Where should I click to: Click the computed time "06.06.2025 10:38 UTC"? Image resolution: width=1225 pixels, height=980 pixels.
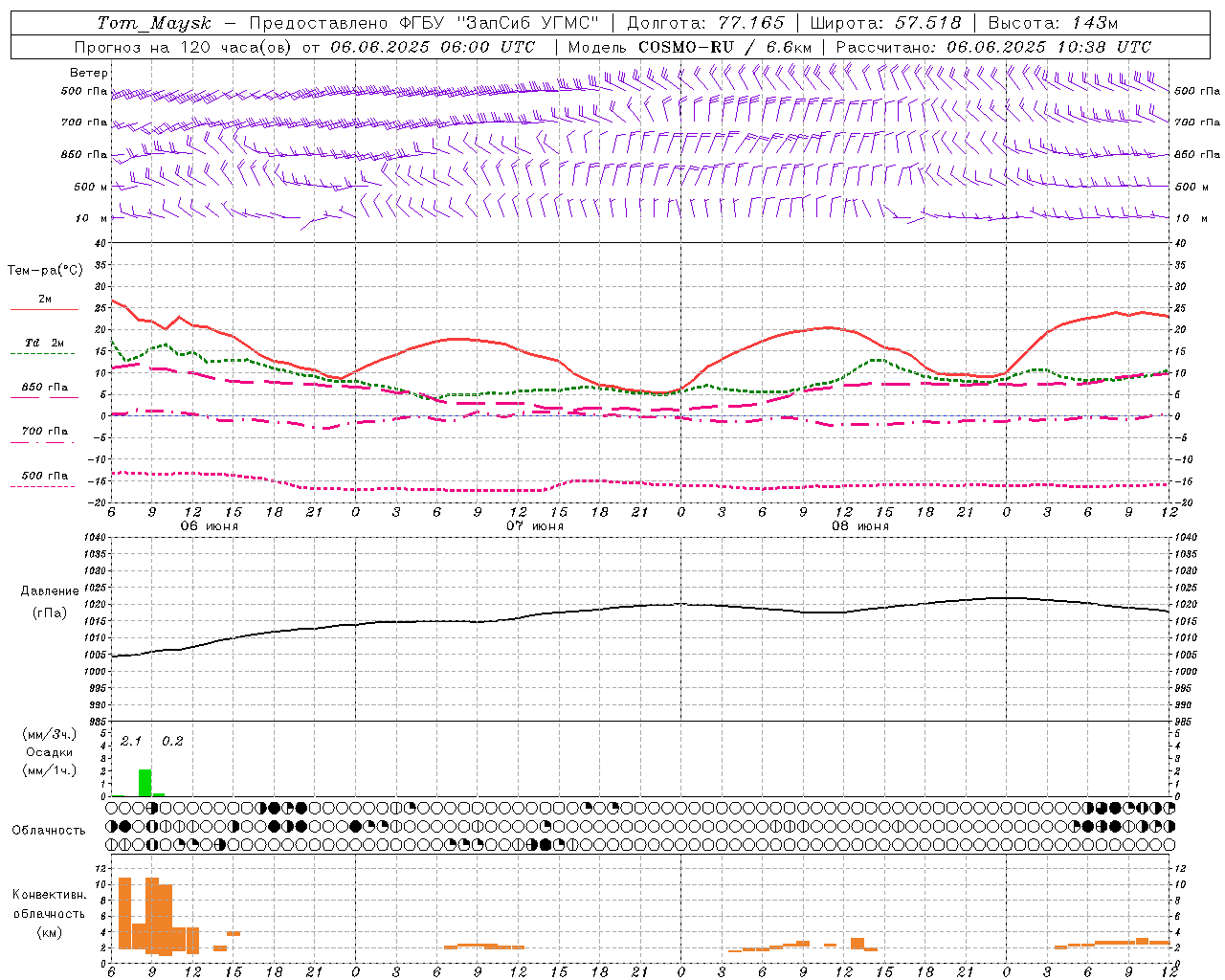coord(1049,47)
